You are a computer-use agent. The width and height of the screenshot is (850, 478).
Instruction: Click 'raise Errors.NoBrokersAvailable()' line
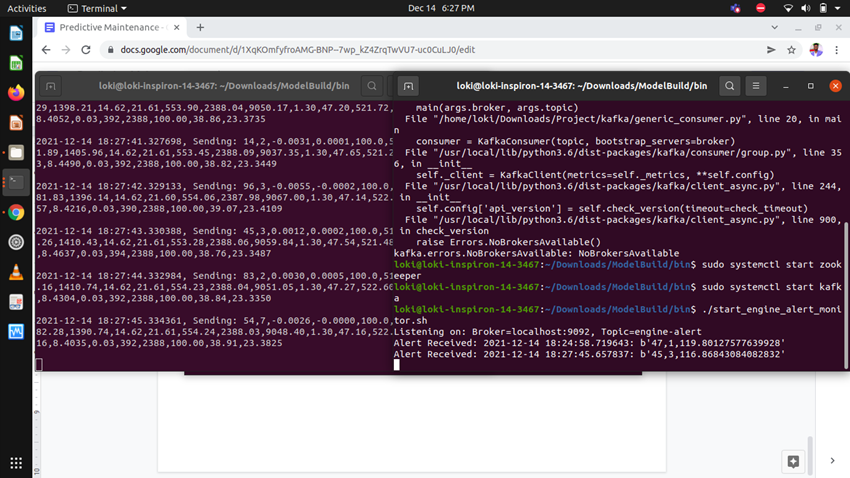(x=508, y=242)
